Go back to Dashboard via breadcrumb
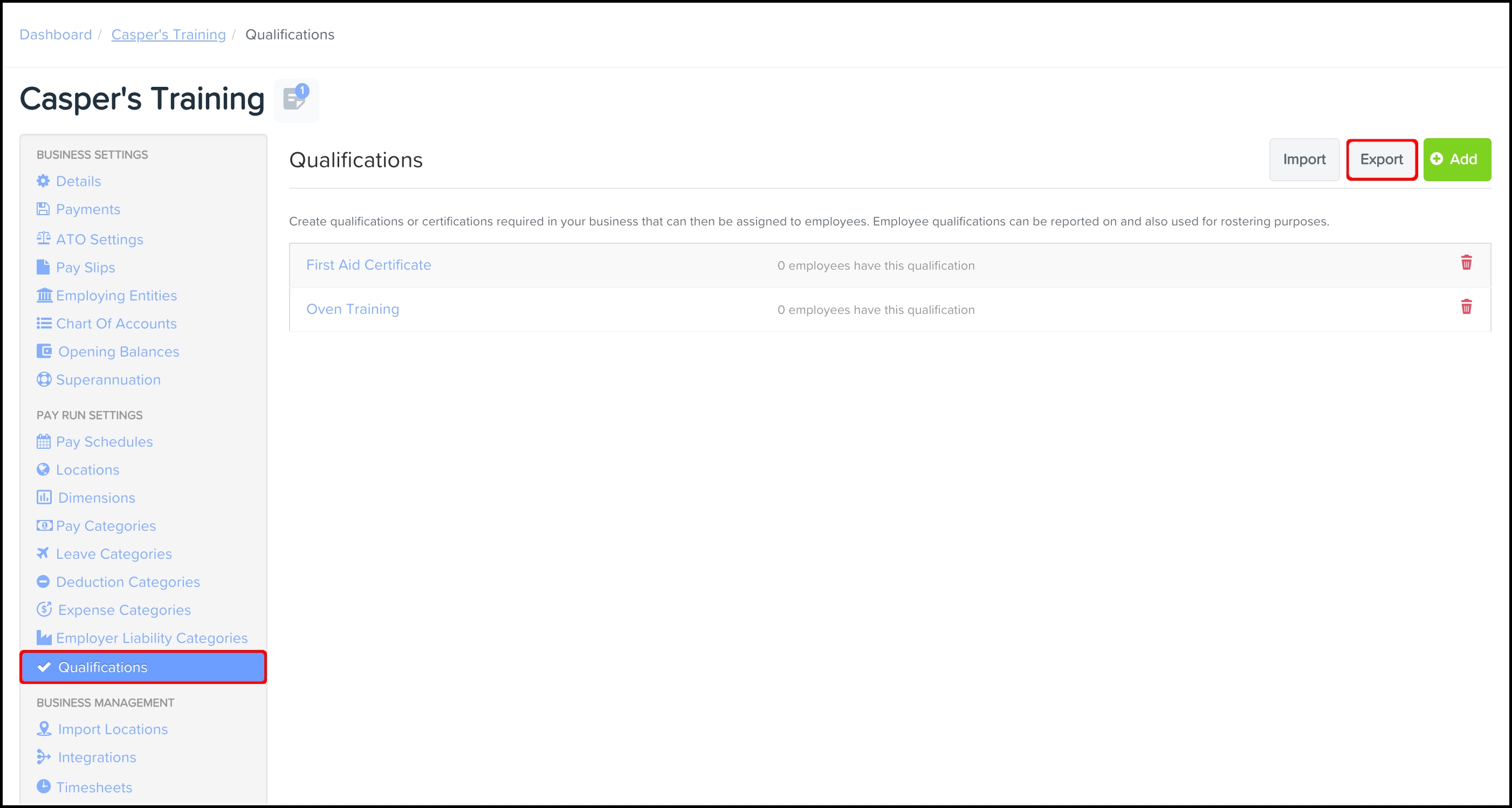The height and width of the screenshot is (808, 1512). click(56, 35)
